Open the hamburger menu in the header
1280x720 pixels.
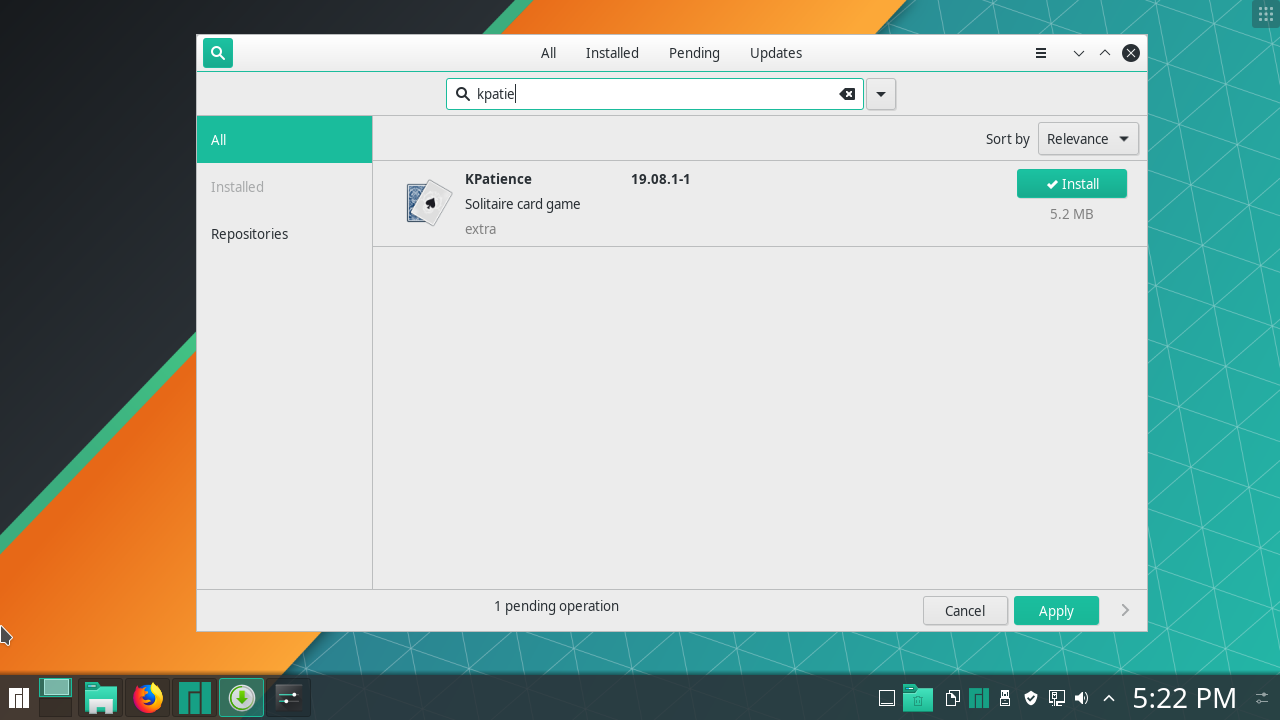coord(1040,53)
